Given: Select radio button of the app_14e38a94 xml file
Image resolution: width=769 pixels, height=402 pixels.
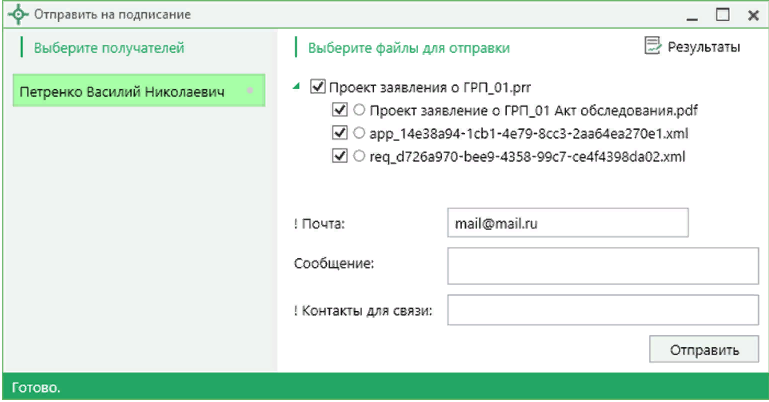Looking at the screenshot, I should (x=359, y=132).
